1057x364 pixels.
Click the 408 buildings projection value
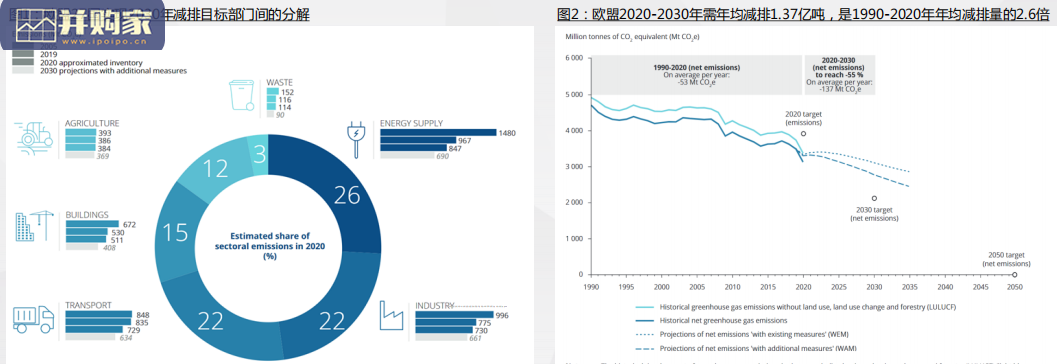click(x=109, y=247)
